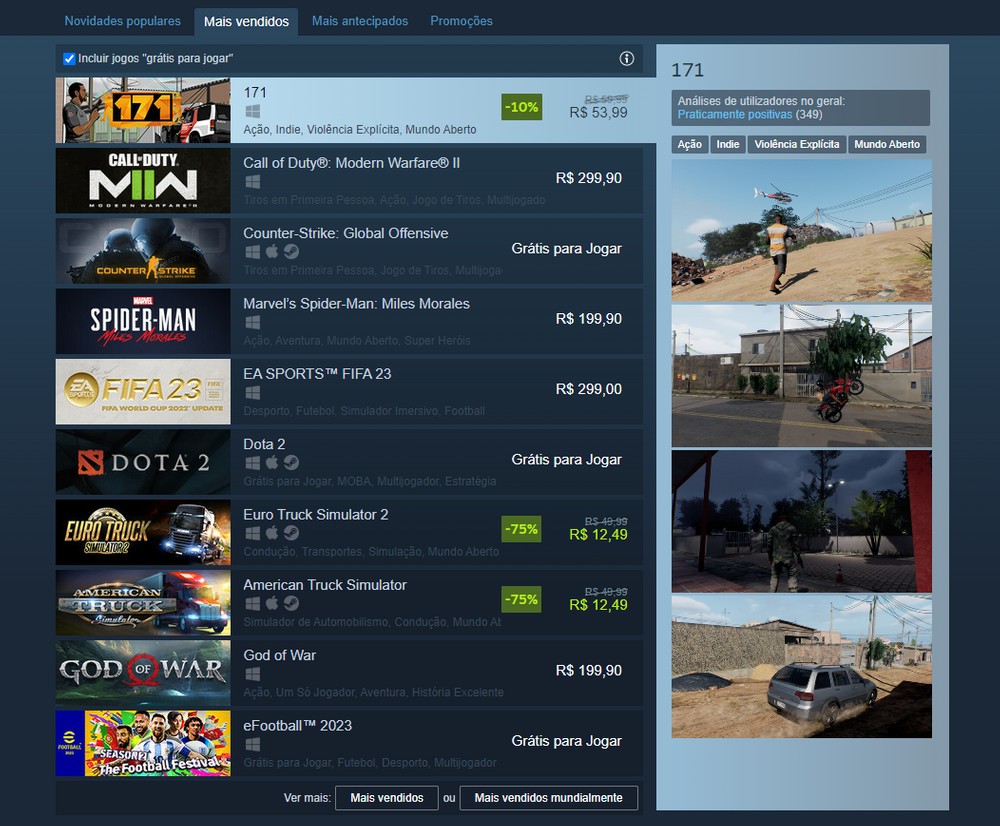
Task: Click the Violência Explícita tag button
Action: tap(797, 144)
